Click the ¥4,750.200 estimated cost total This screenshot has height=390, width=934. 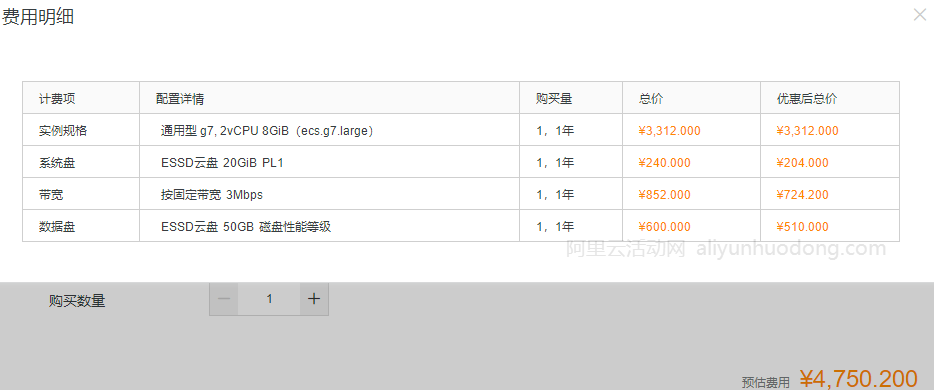(x=858, y=379)
